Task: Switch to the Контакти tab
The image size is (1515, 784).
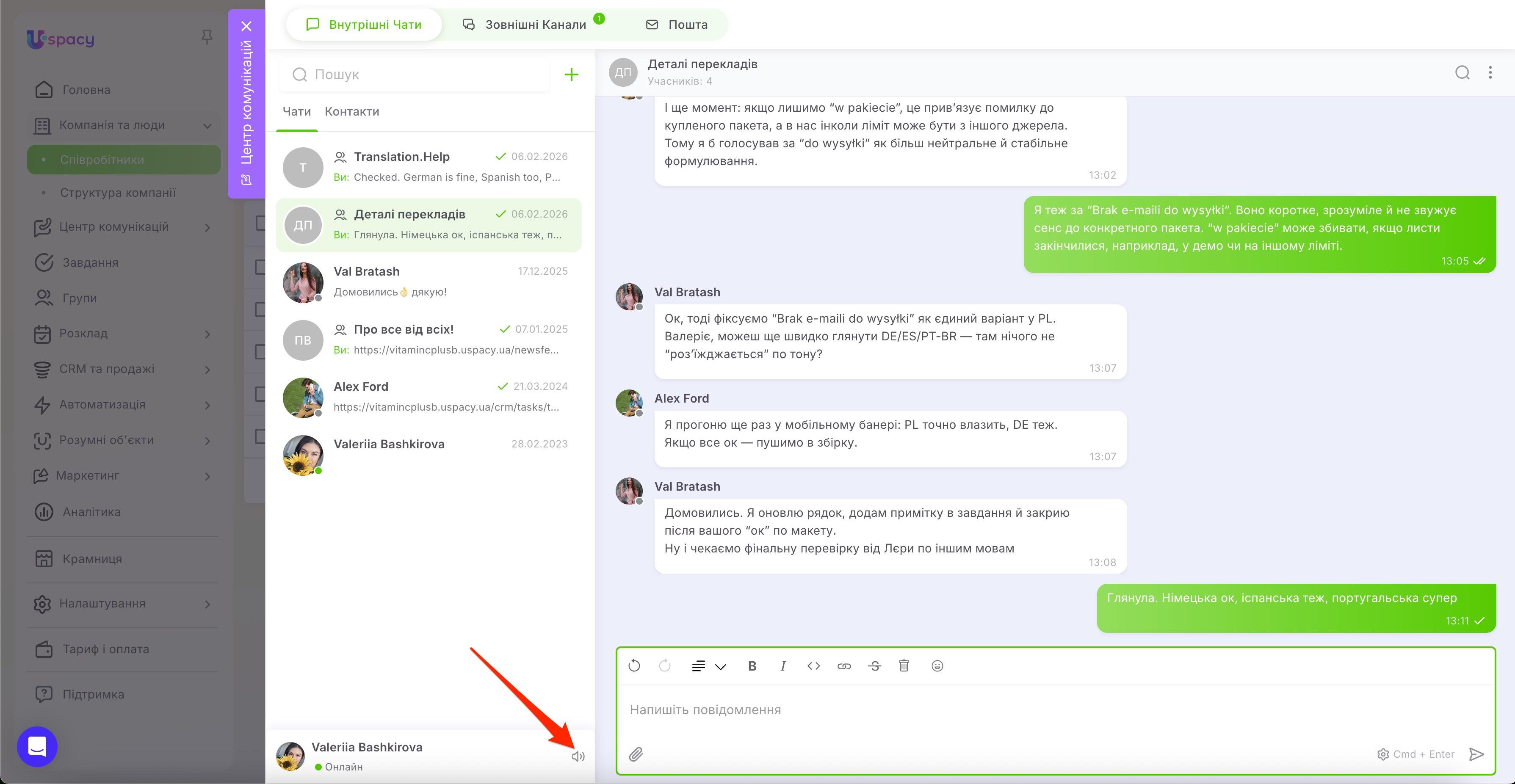Action: pyautogui.click(x=352, y=112)
